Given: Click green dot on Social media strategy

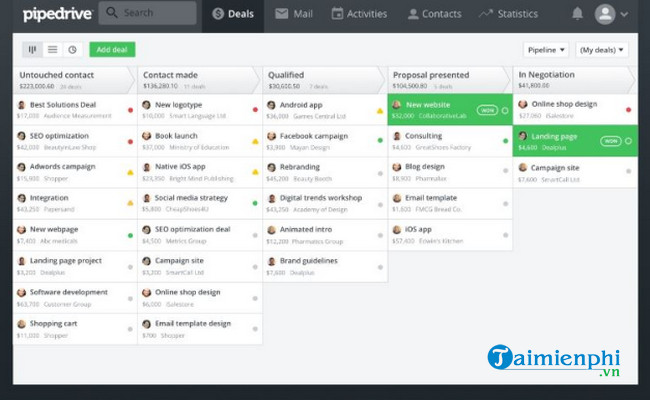Looking at the screenshot, I should (255, 203).
